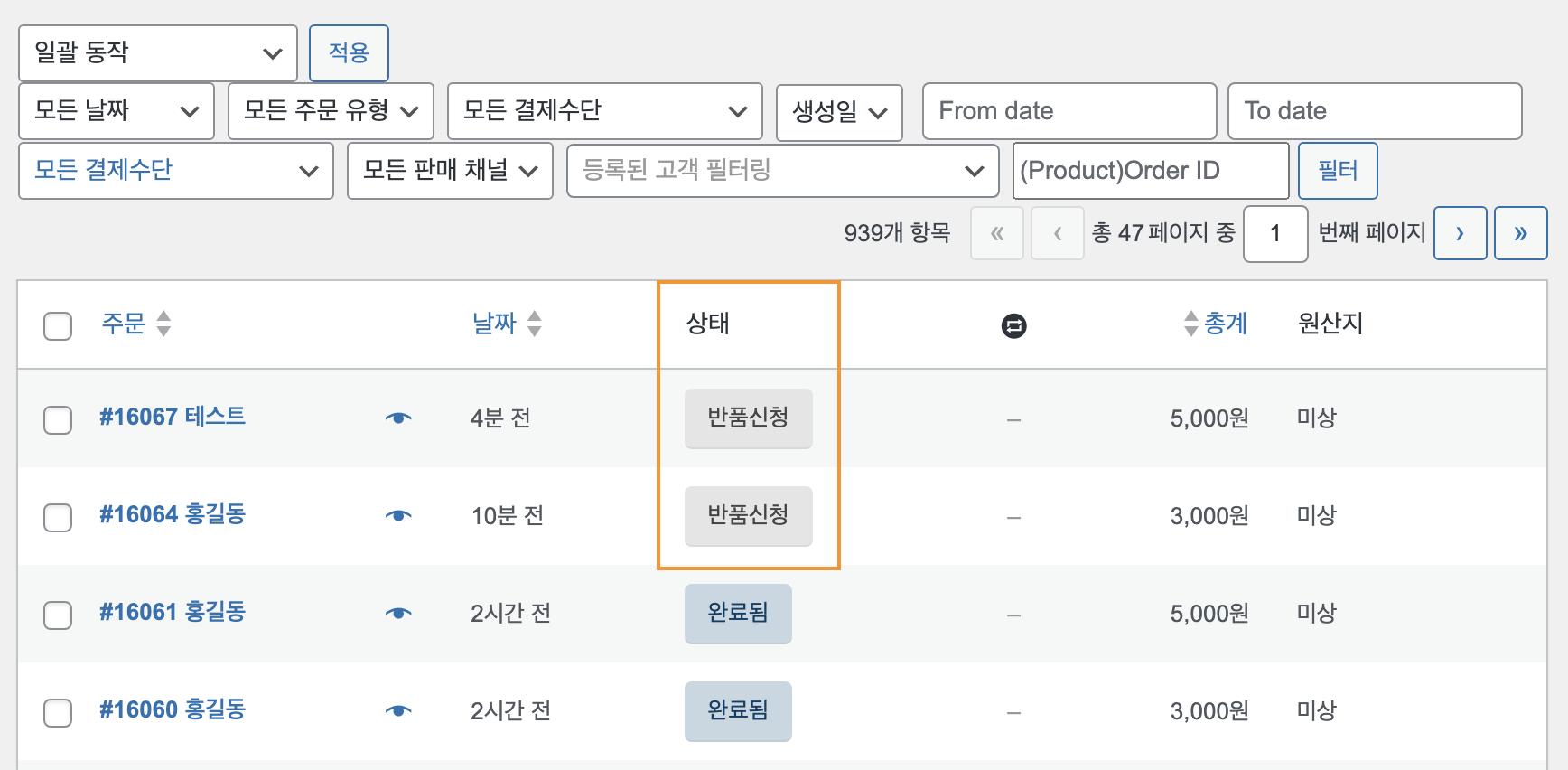This screenshot has width=1568, height=770.
Task: Tick the select-all orders checkbox
Action: point(58,325)
